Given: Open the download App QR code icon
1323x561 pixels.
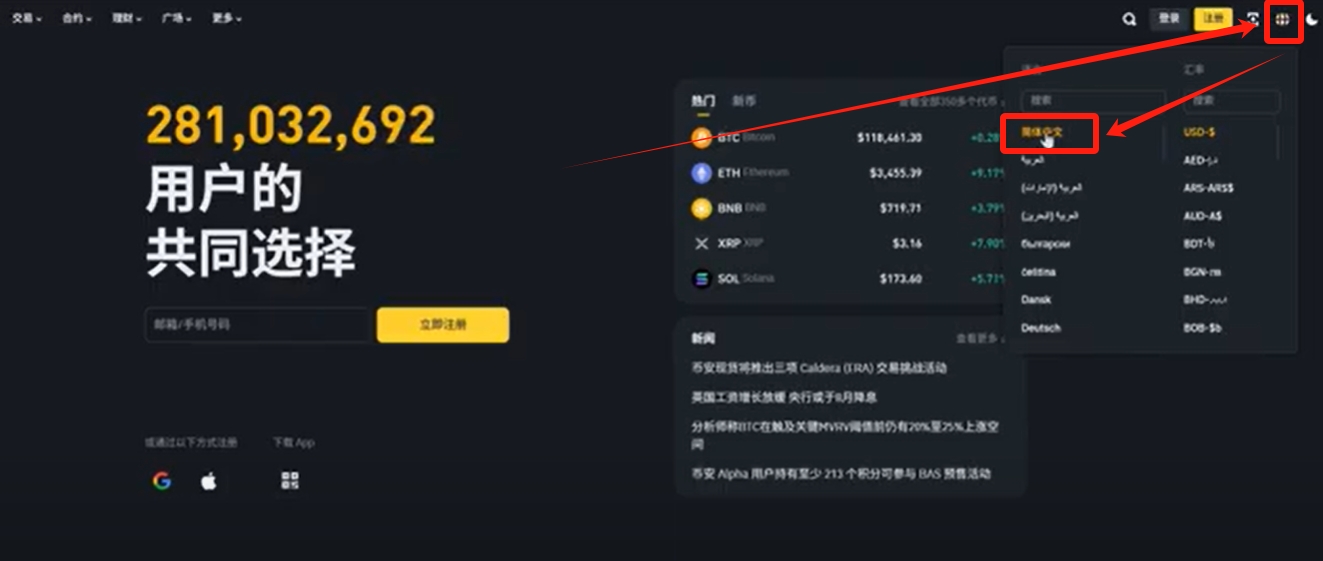Looking at the screenshot, I should point(290,481).
